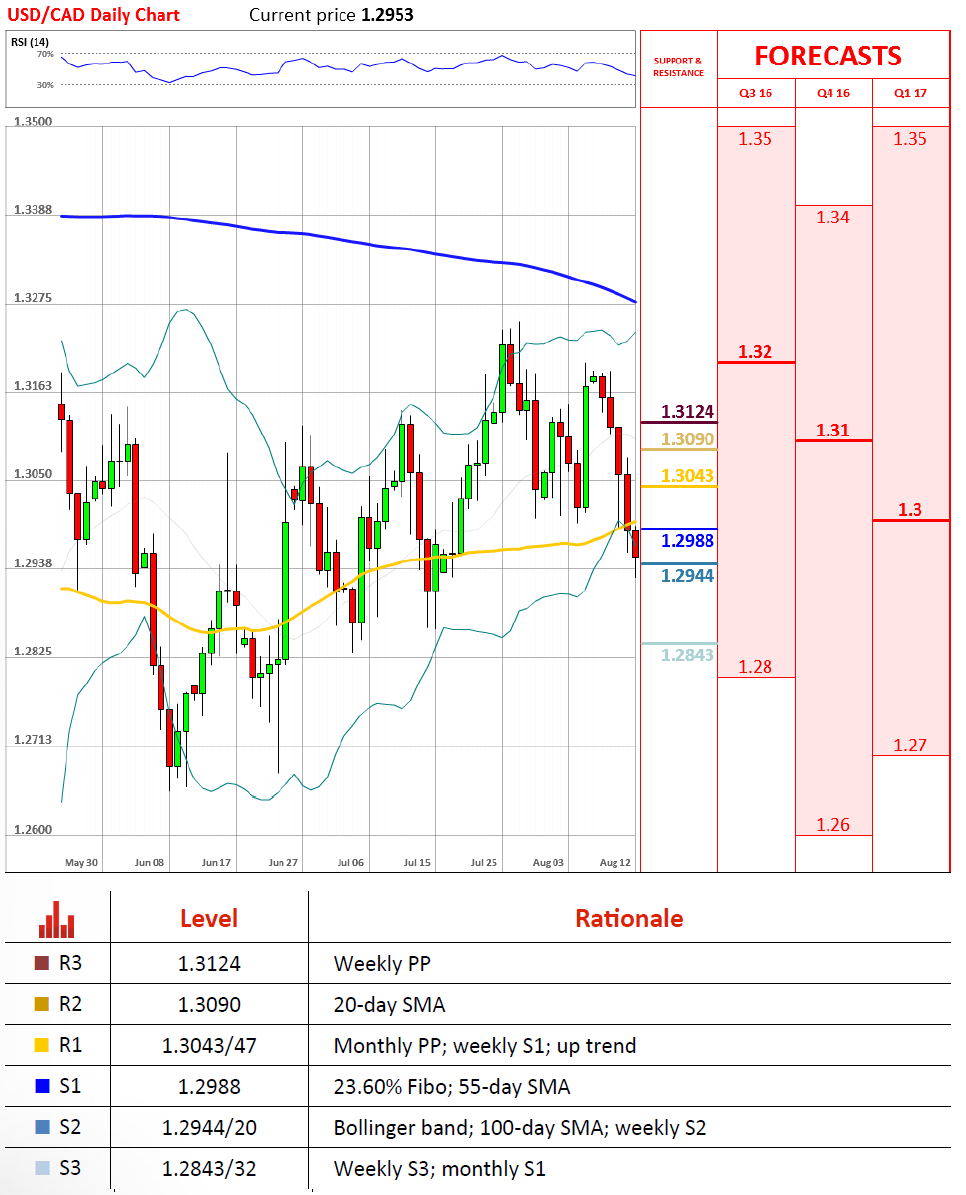The height and width of the screenshot is (1195, 966).
Task: Click the 1.3124 level table cell
Action: click(x=209, y=963)
